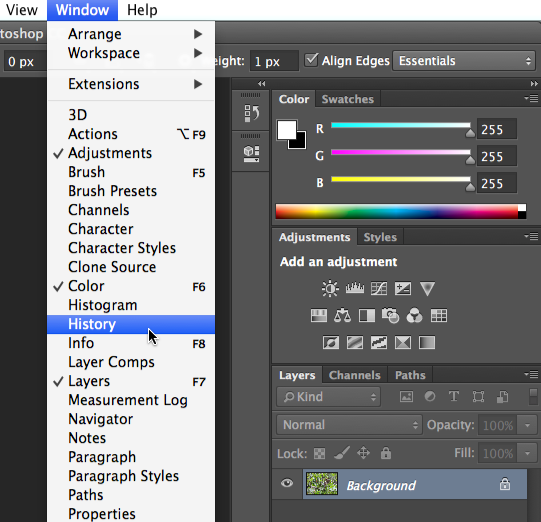Add a Curves adjustment
This screenshot has width=541, height=522.
coord(379,288)
